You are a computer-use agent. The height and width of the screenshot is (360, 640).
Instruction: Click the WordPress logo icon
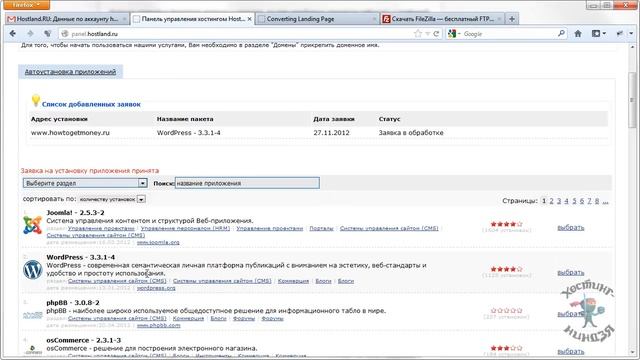tap(33, 270)
